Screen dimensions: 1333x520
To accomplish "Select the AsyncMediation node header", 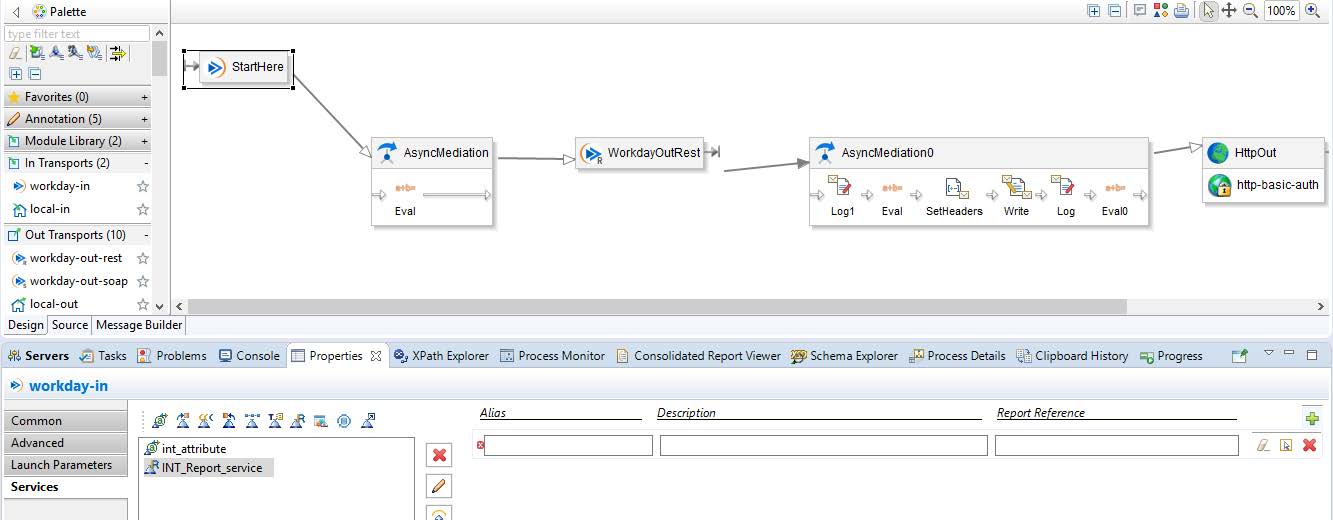I will coord(432,153).
